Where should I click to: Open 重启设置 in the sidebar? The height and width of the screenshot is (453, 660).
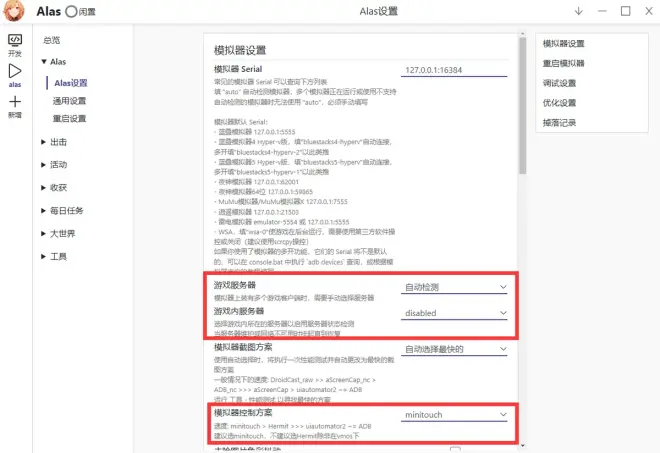click(69, 118)
